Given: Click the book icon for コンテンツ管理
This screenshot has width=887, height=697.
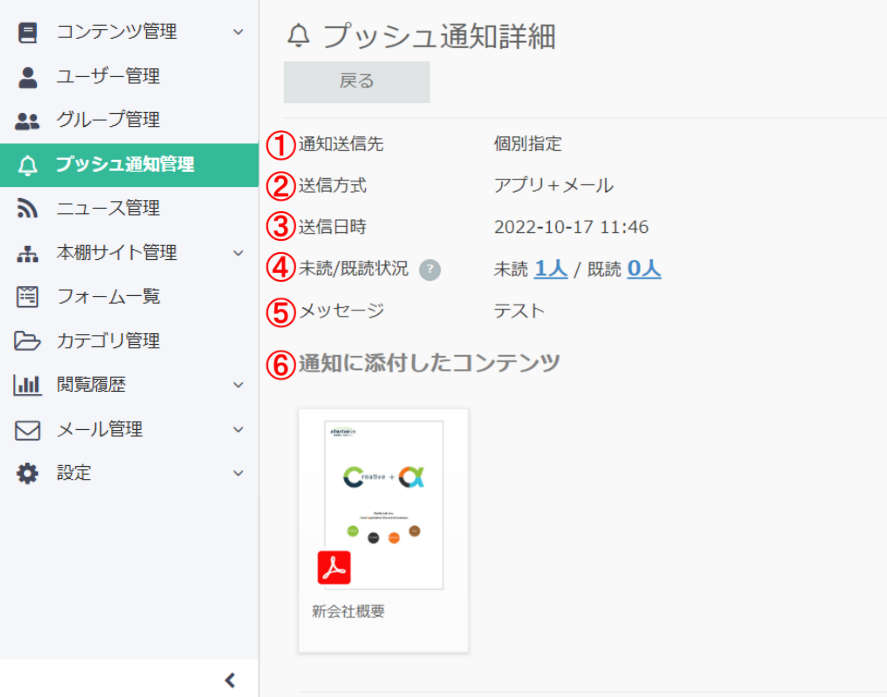Looking at the screenshot, I should pyautogui.click(x=27, y=31).
